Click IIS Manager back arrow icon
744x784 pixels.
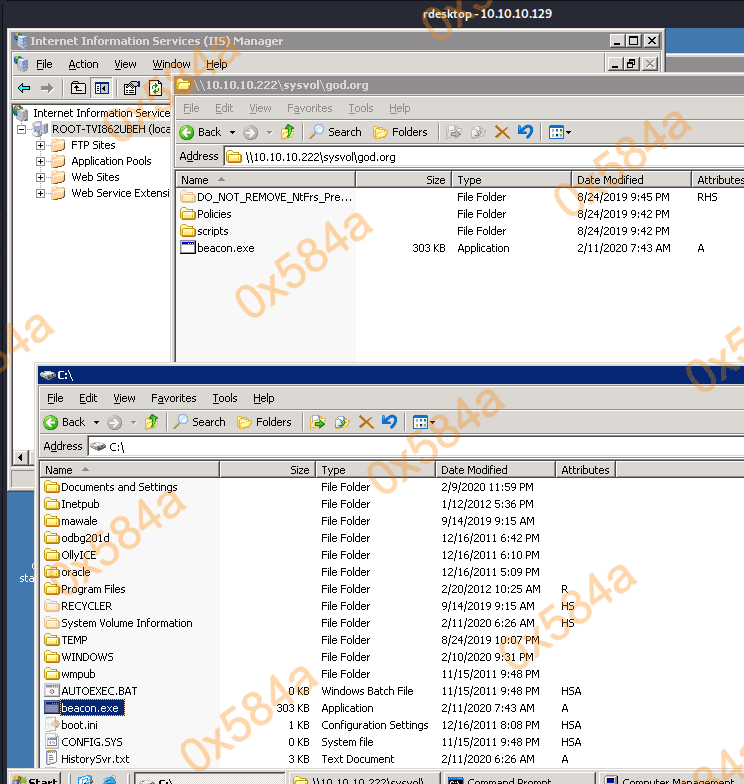point(24,88)
